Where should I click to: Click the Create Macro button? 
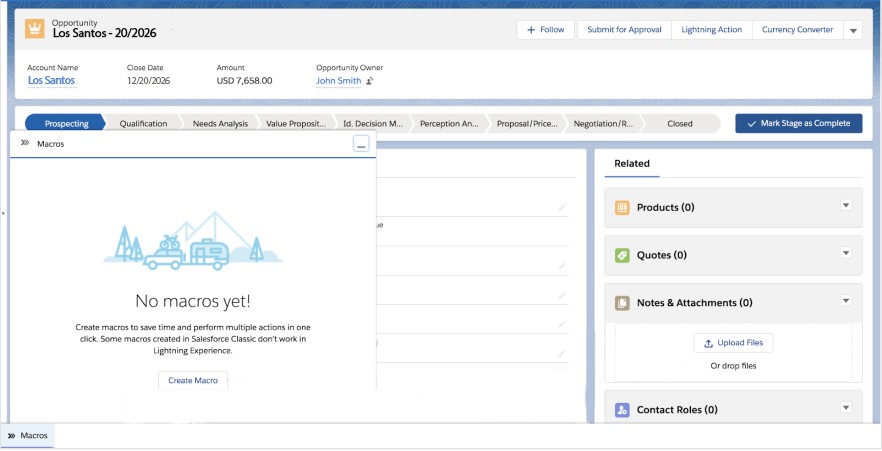193,381
